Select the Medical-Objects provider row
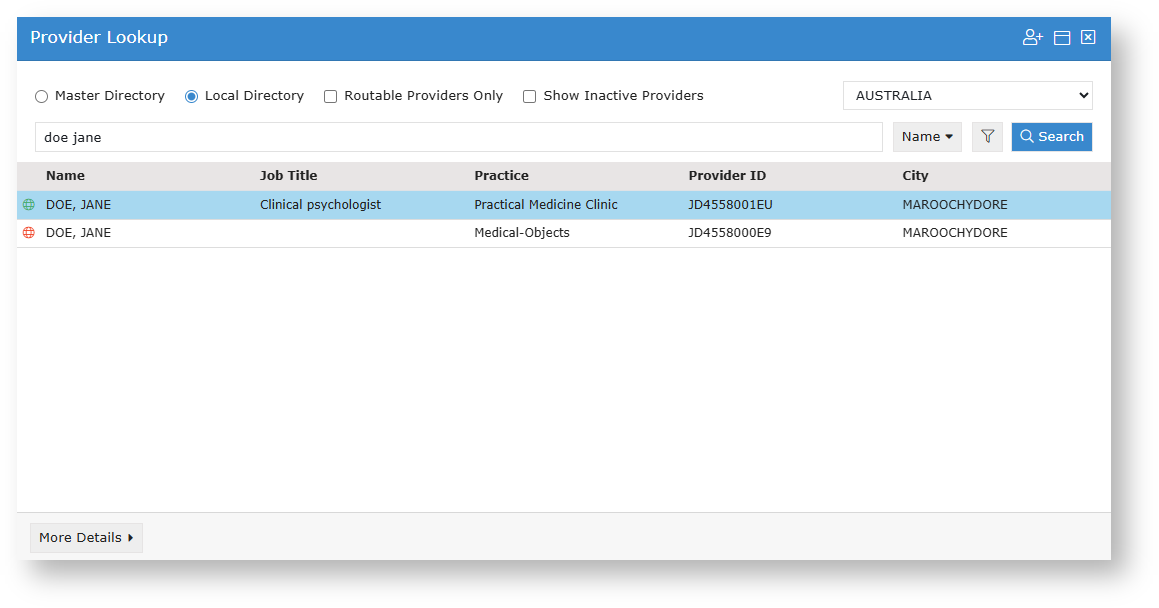 coord(522,233)
